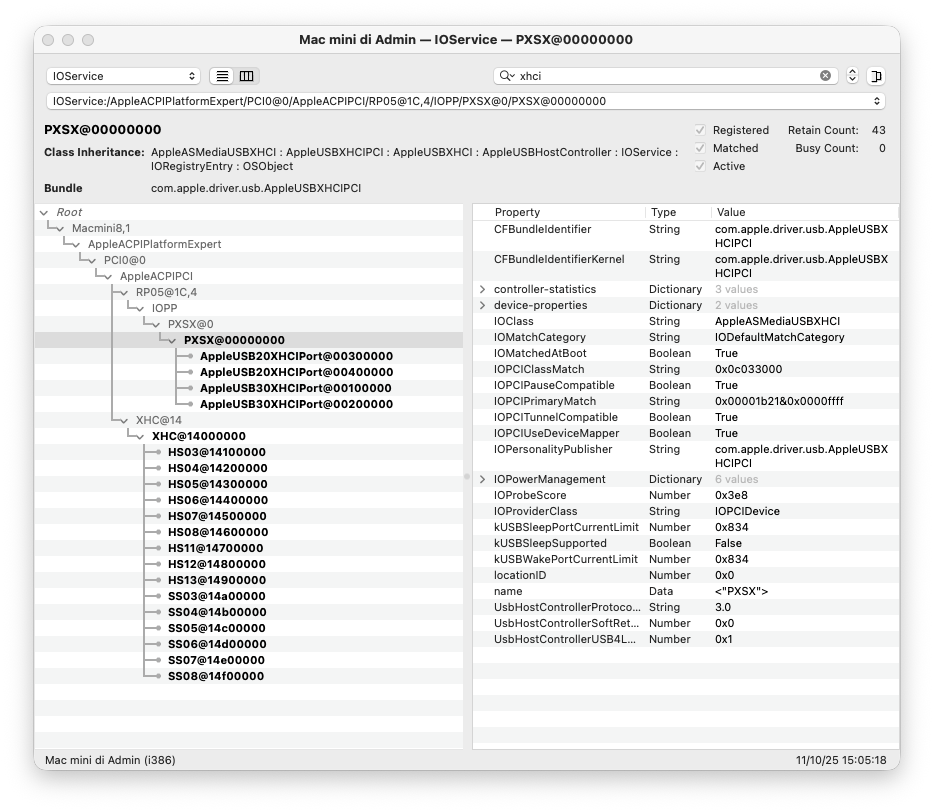Collapse the XHC@14000000 tree node
This screenshot has height=812, width=934.
pyautogui.click(x=140, y=436)
